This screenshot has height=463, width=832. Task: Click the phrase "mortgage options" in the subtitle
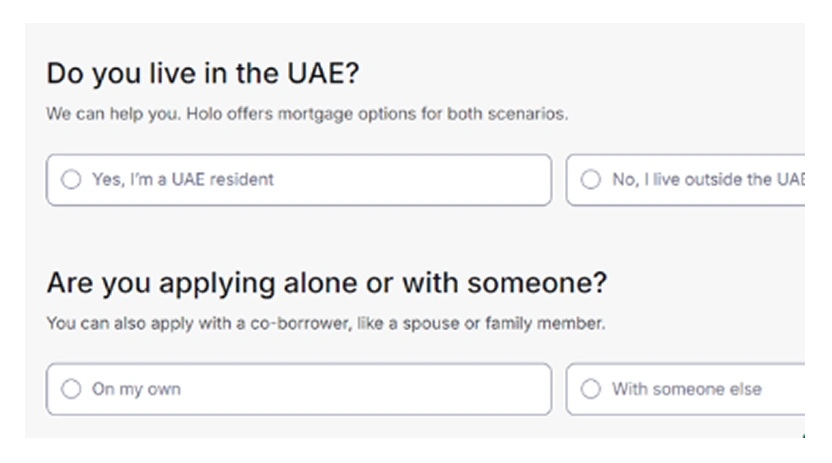click(326, 114)
